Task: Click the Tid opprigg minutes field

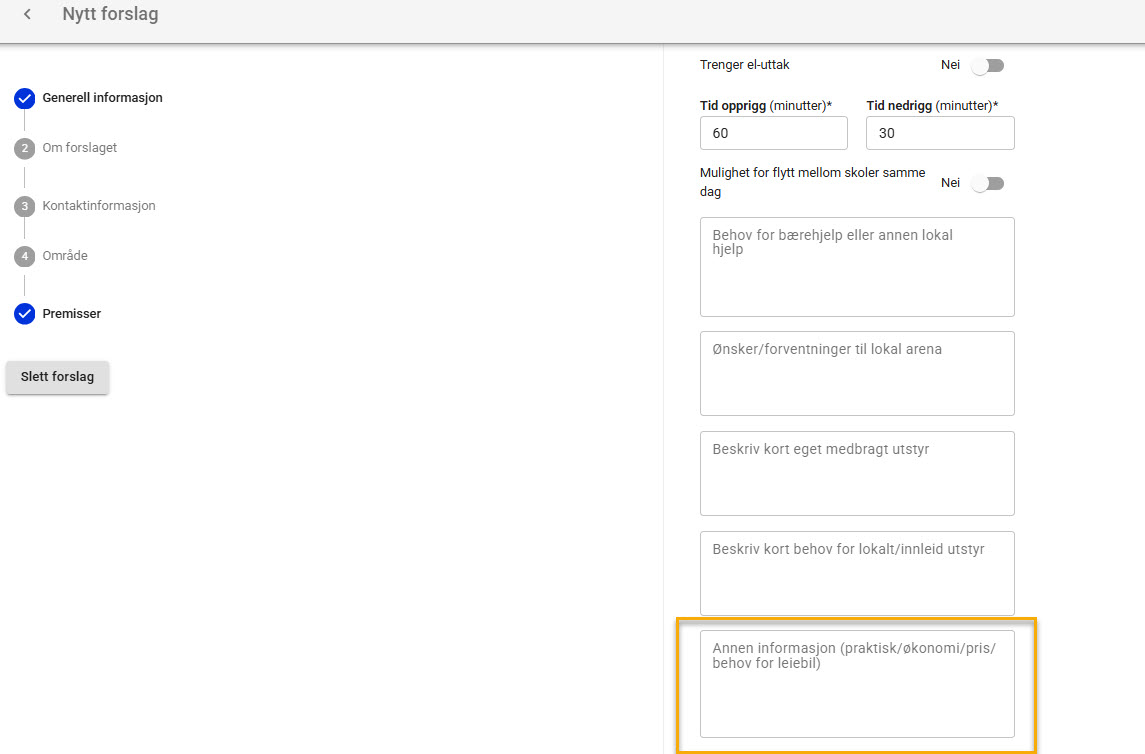Action: (773, 133)
